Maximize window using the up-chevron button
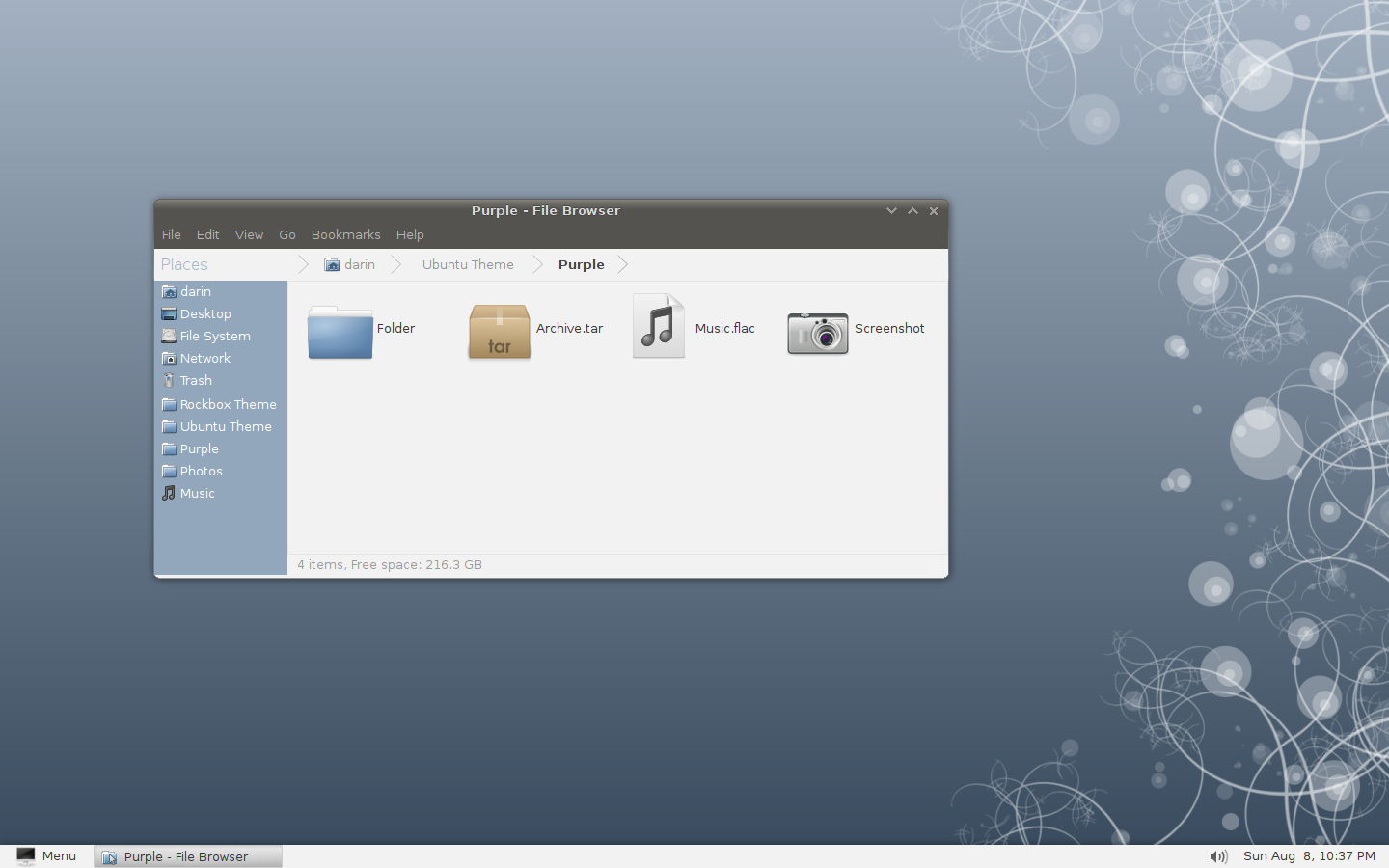Viewport: 1389px width, 868px height. (912, 210)
